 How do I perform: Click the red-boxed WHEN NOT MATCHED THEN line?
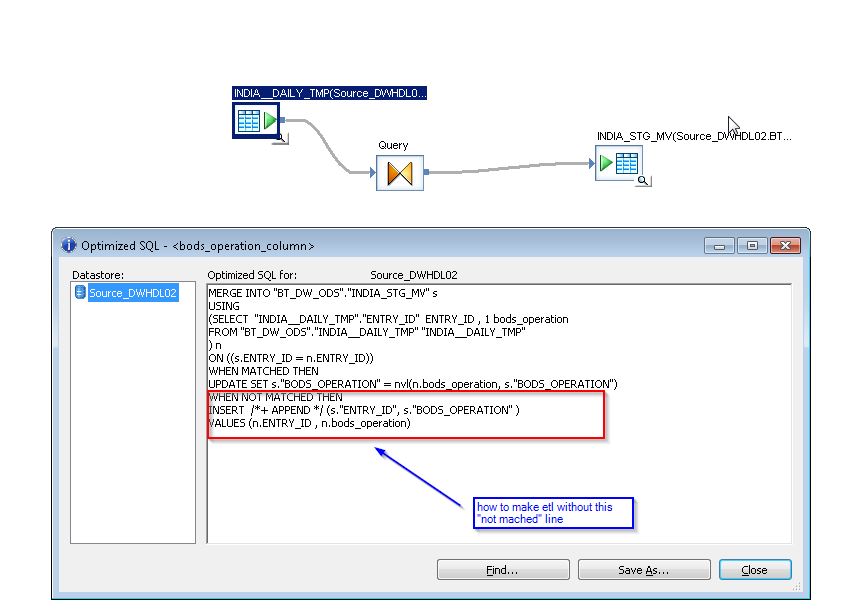click(x=280, y=397)
